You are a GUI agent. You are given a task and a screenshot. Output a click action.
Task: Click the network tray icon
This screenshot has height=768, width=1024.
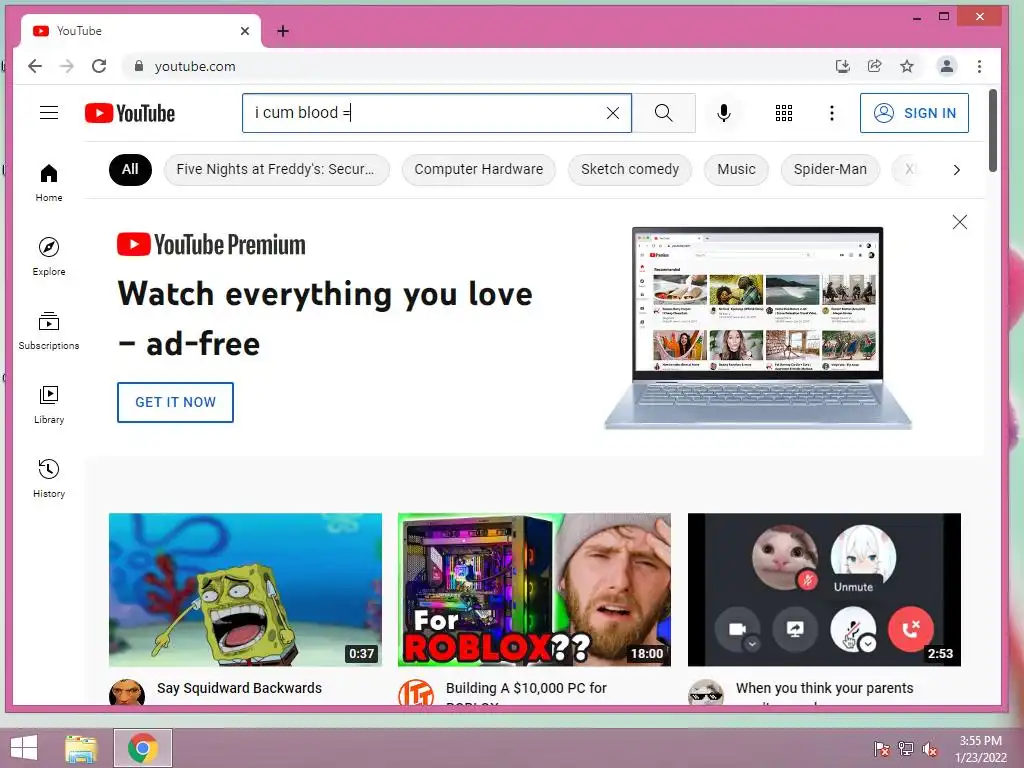(x=906, y=748)
